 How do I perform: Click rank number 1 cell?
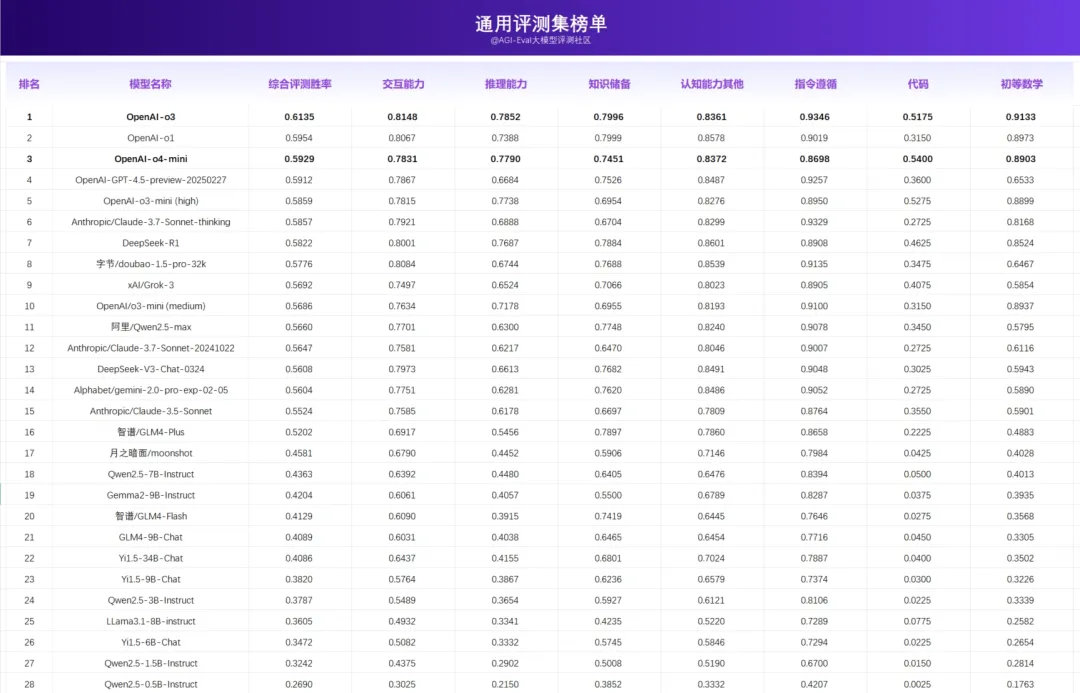click(x=29, y=117)
